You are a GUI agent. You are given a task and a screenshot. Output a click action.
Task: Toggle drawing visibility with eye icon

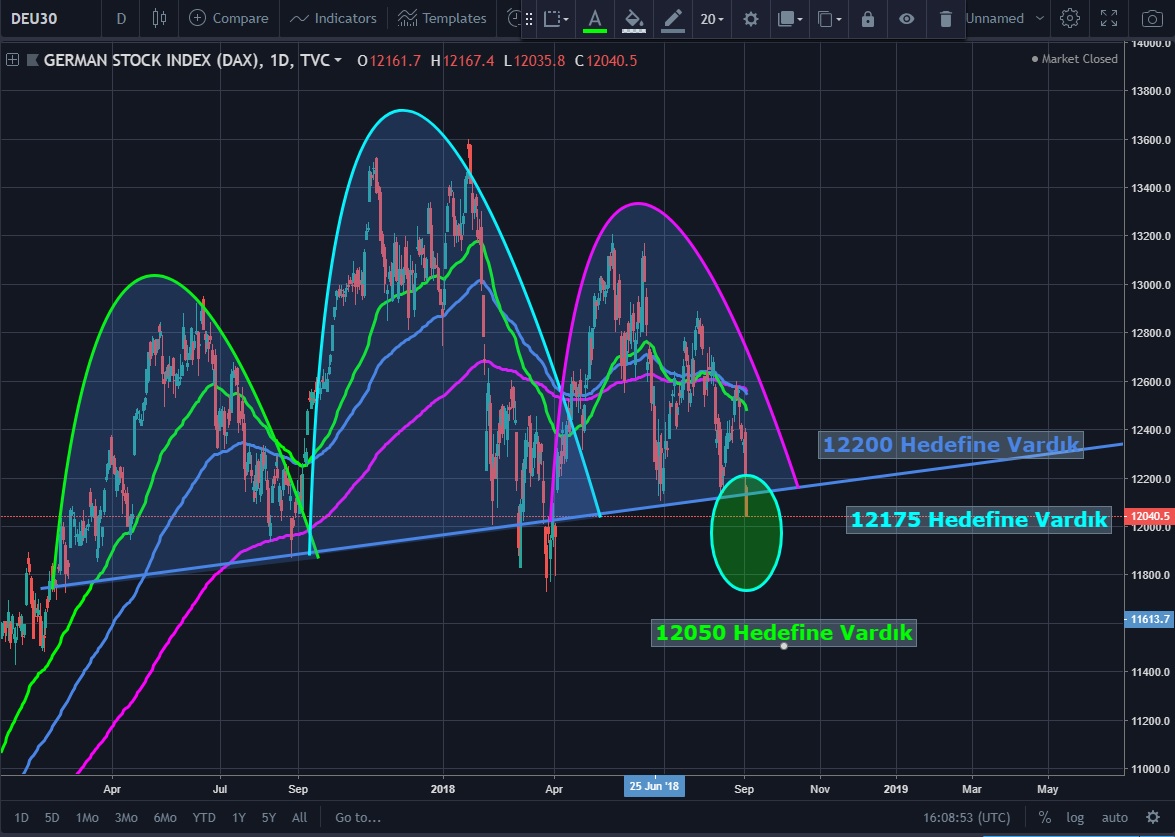point(906,18)
